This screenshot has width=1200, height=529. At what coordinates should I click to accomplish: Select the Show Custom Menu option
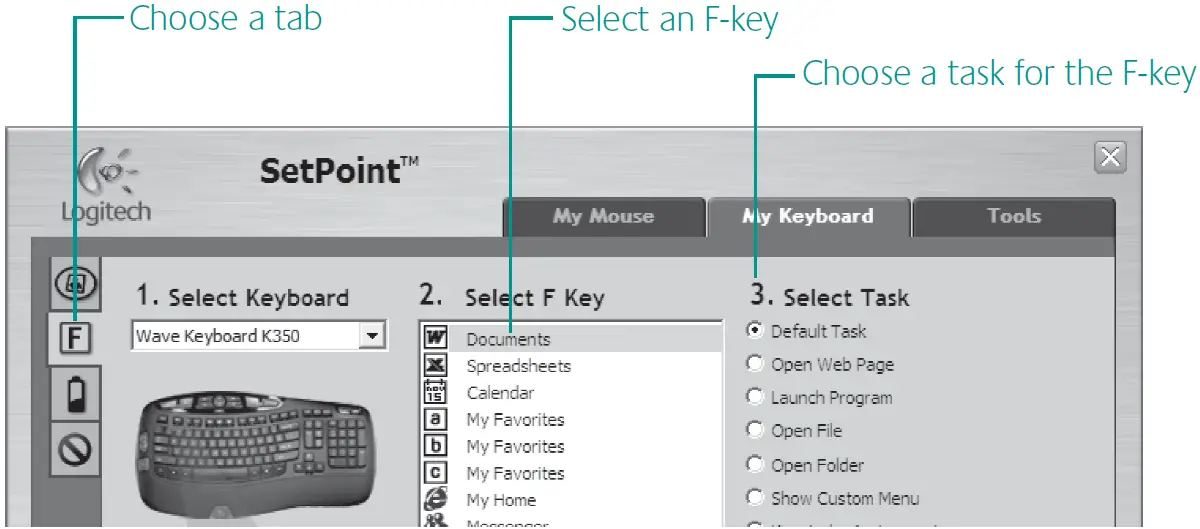755,498
